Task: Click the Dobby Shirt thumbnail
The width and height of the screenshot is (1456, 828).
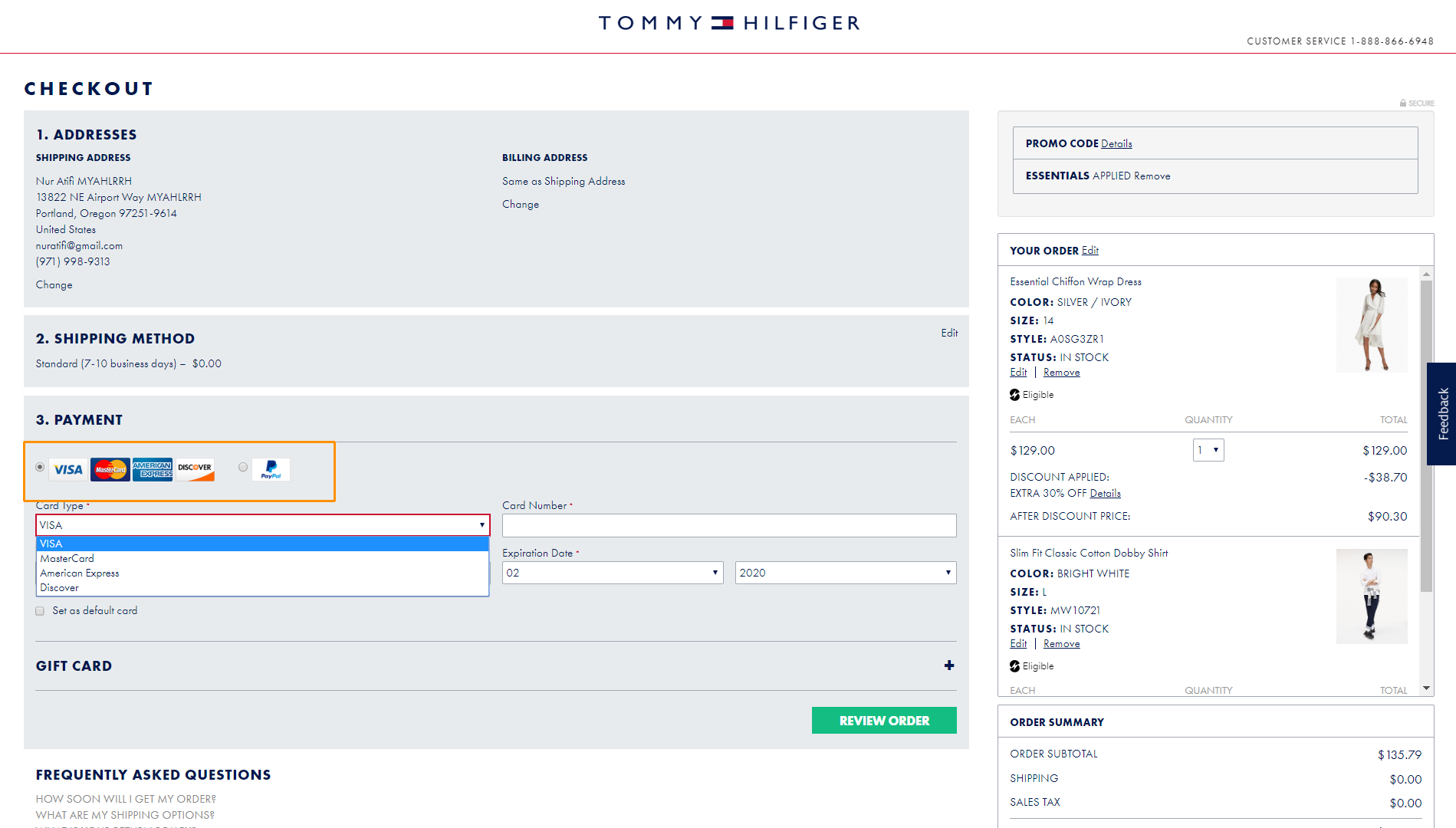Action: tap(1372, 596)
